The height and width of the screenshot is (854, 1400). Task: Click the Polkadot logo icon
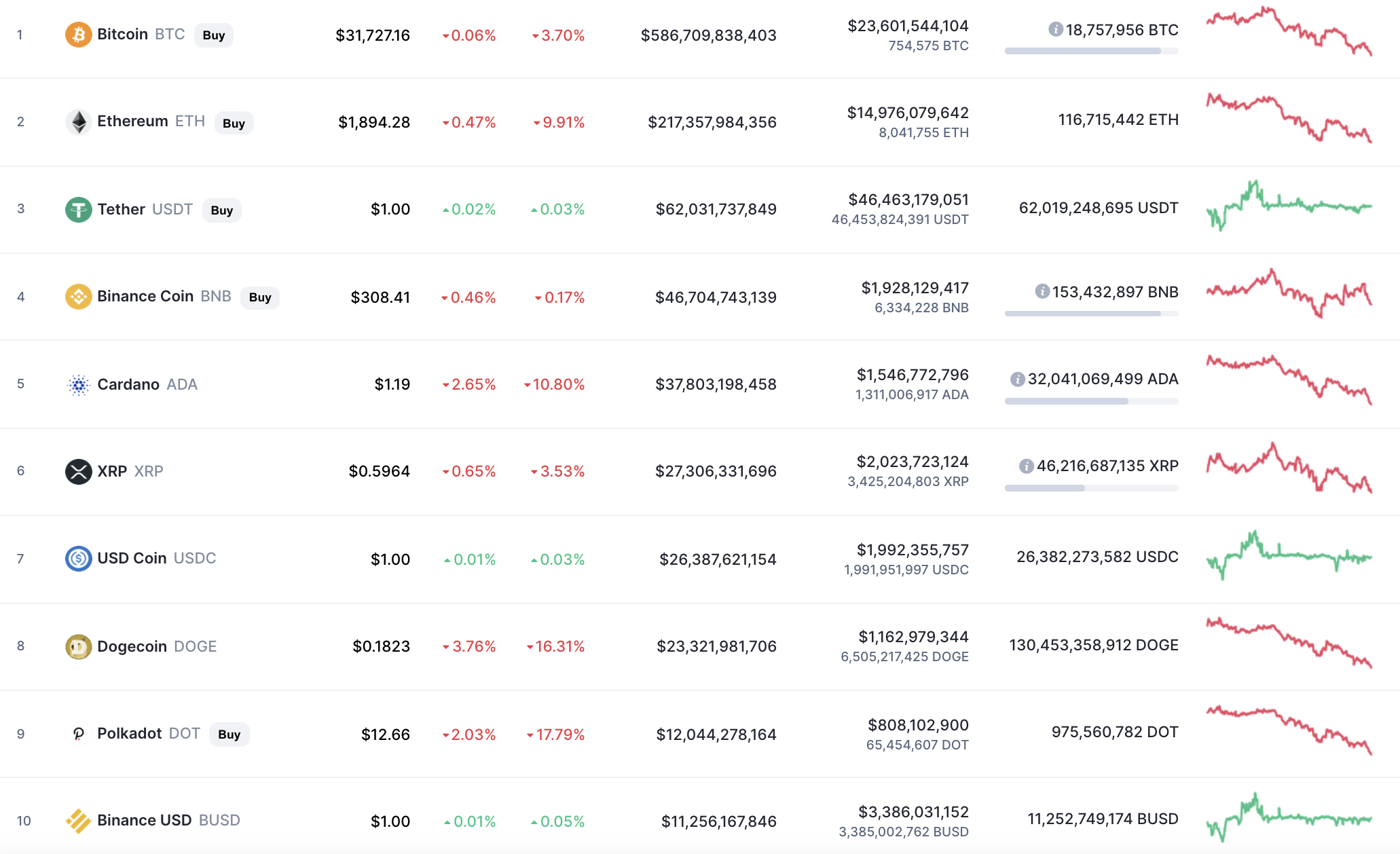pyautogui.click(x=79, y=734)
